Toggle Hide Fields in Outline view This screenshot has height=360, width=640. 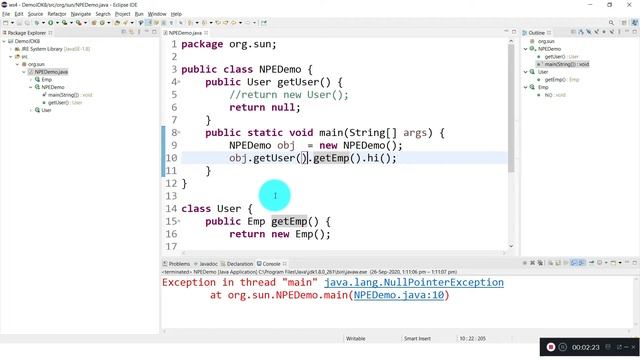pyautogui.click(x=589, y=32)
